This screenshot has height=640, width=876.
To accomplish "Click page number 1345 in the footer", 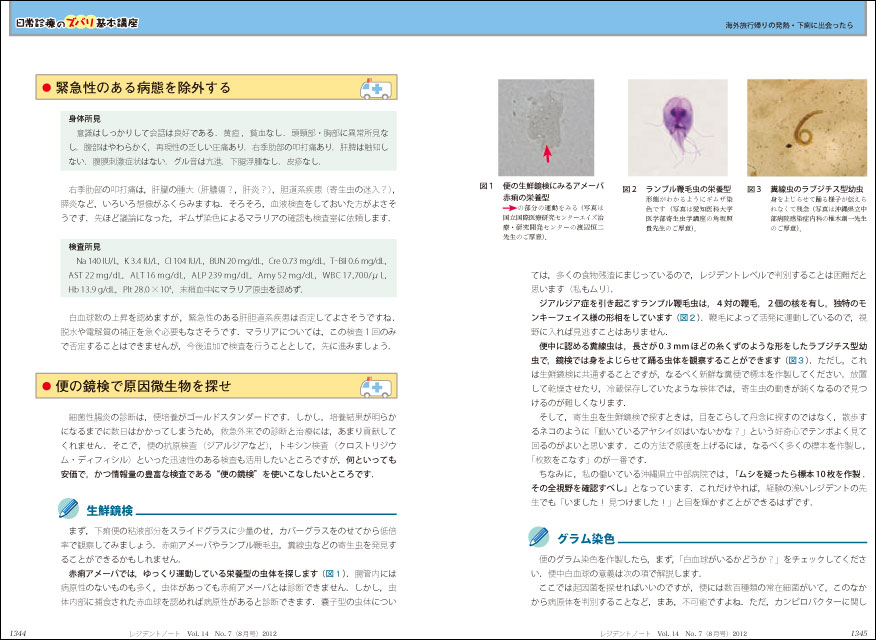I will coord(852,633).
